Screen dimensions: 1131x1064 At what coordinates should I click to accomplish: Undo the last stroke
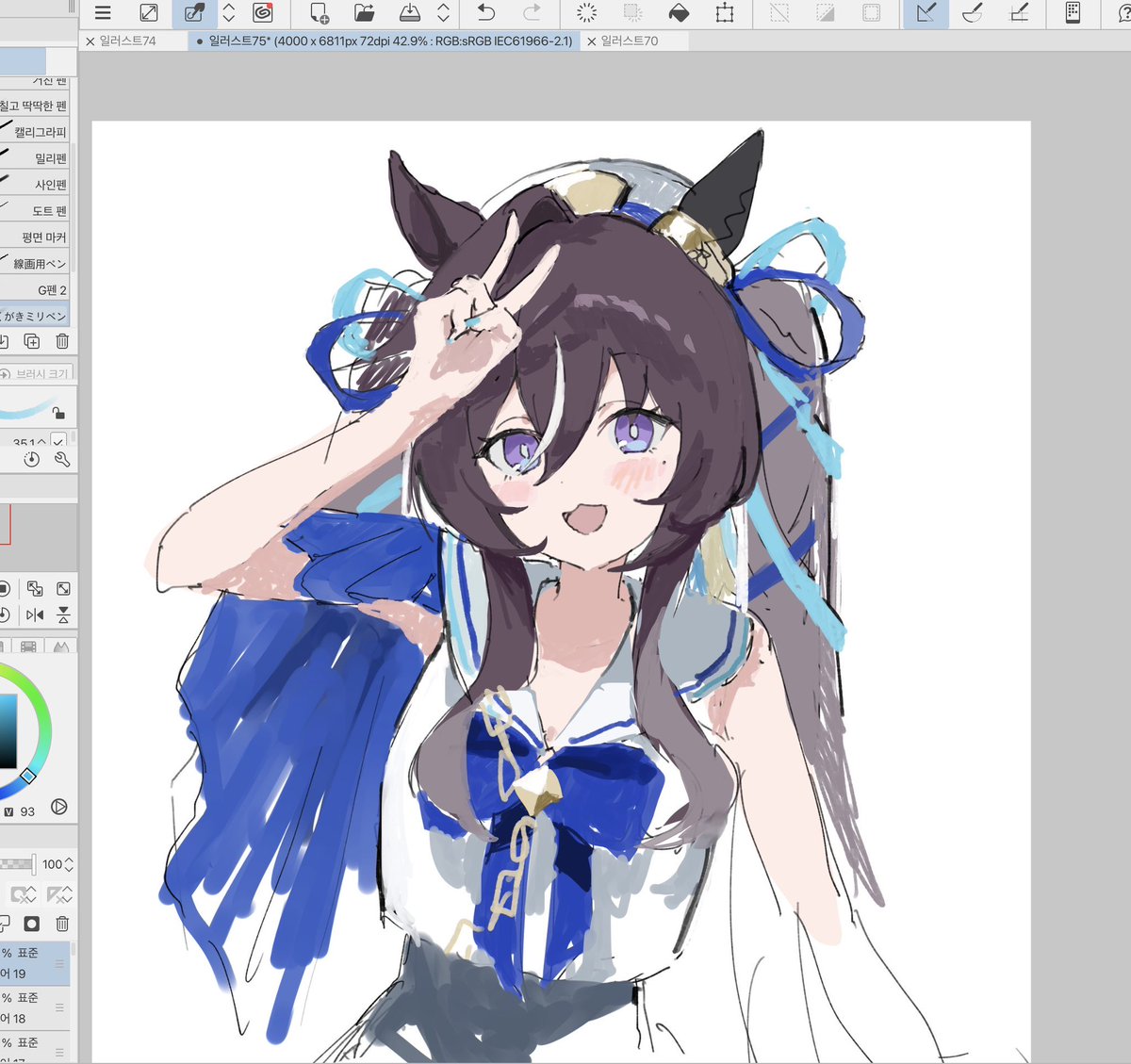tap(486, 13)
